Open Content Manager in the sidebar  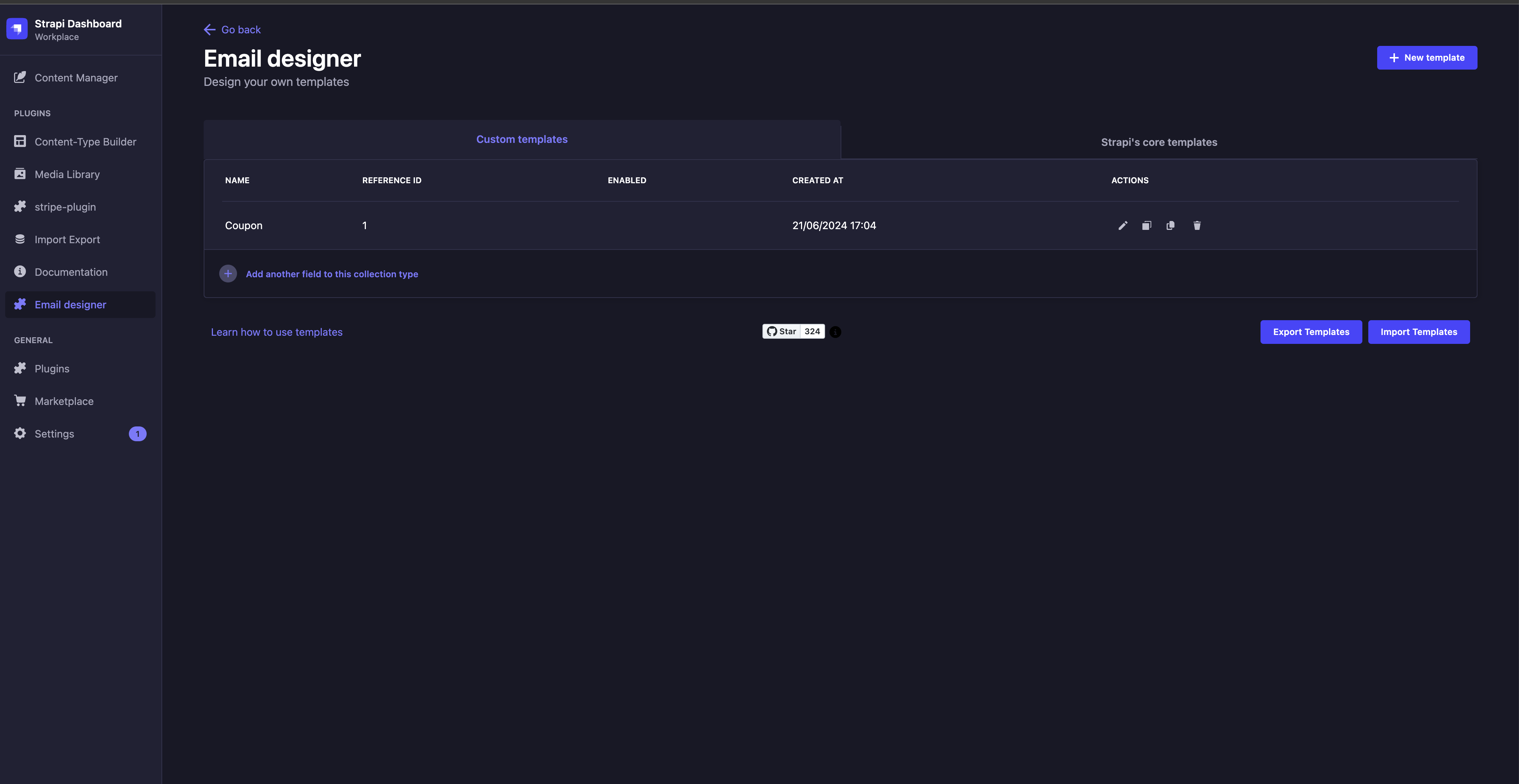click(x=76, y=78)
